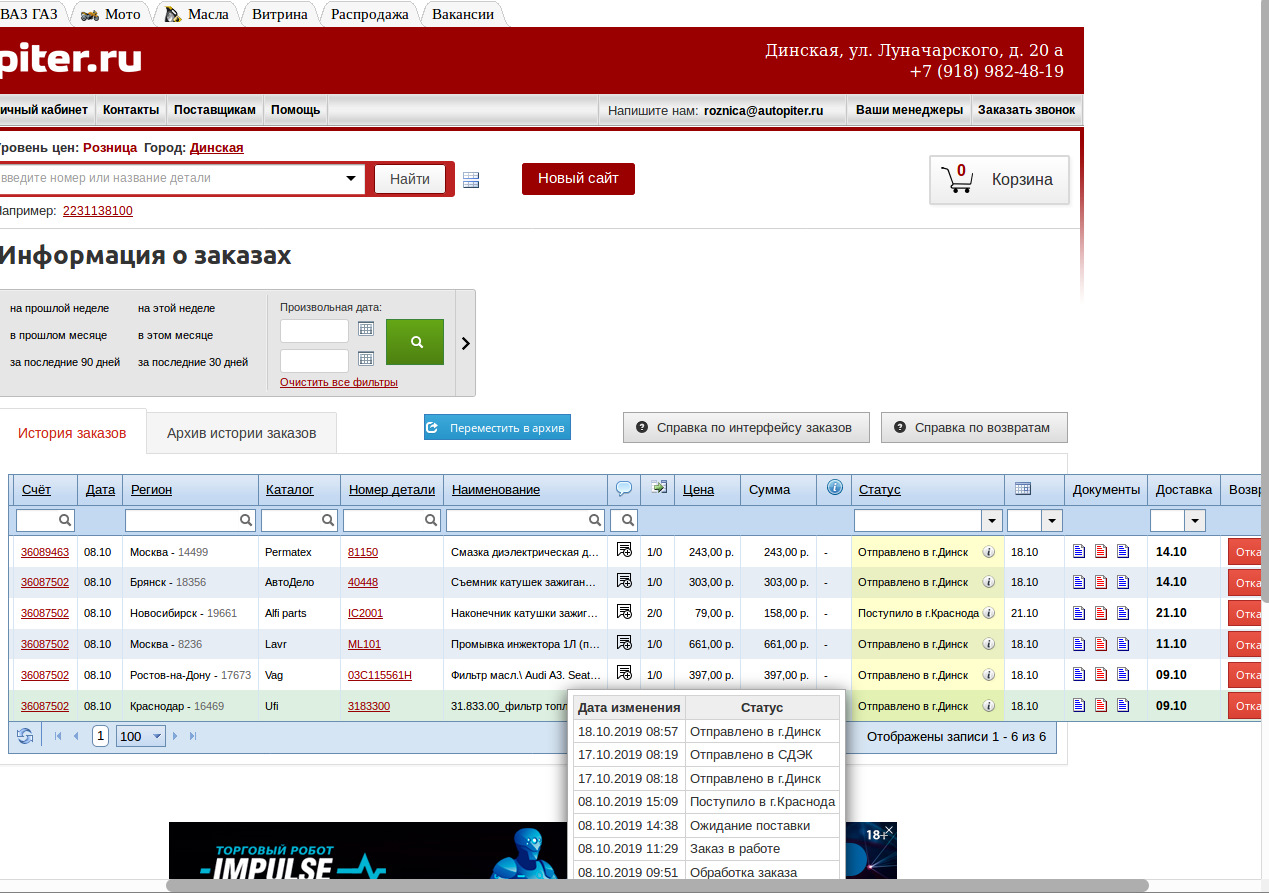Open the Доставка filter dropdown
This screenshot has width=1269, height=893.
click(x=1195, y=520)
